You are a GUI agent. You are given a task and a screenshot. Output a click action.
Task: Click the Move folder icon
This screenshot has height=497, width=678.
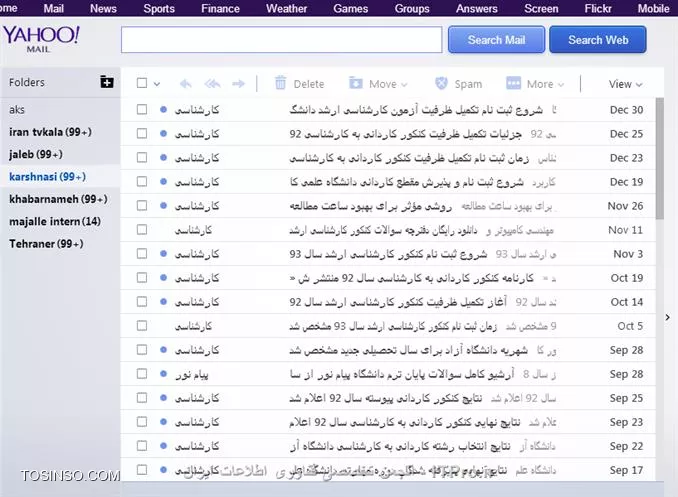(356, 83)
